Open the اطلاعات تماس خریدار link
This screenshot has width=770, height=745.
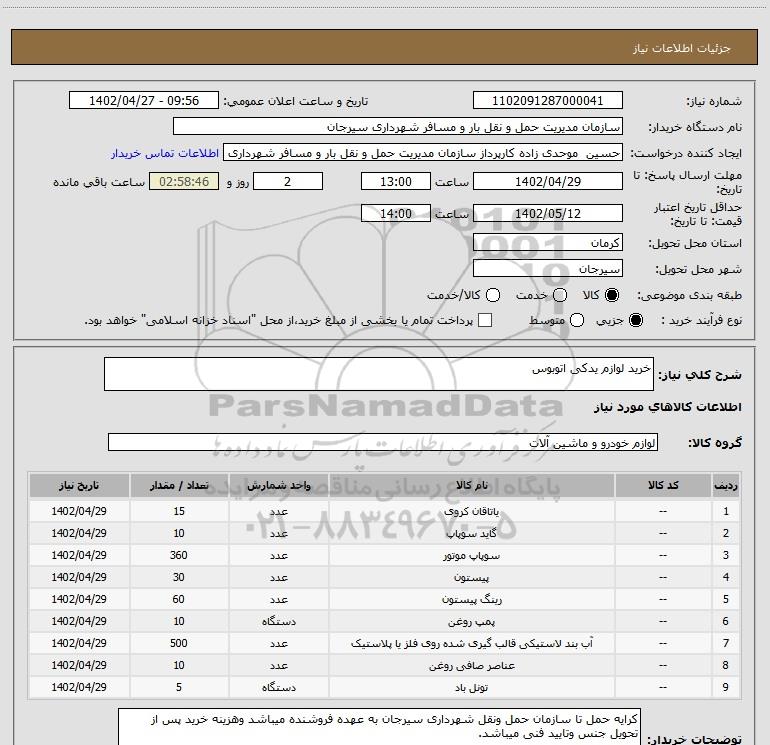(165, 153)
